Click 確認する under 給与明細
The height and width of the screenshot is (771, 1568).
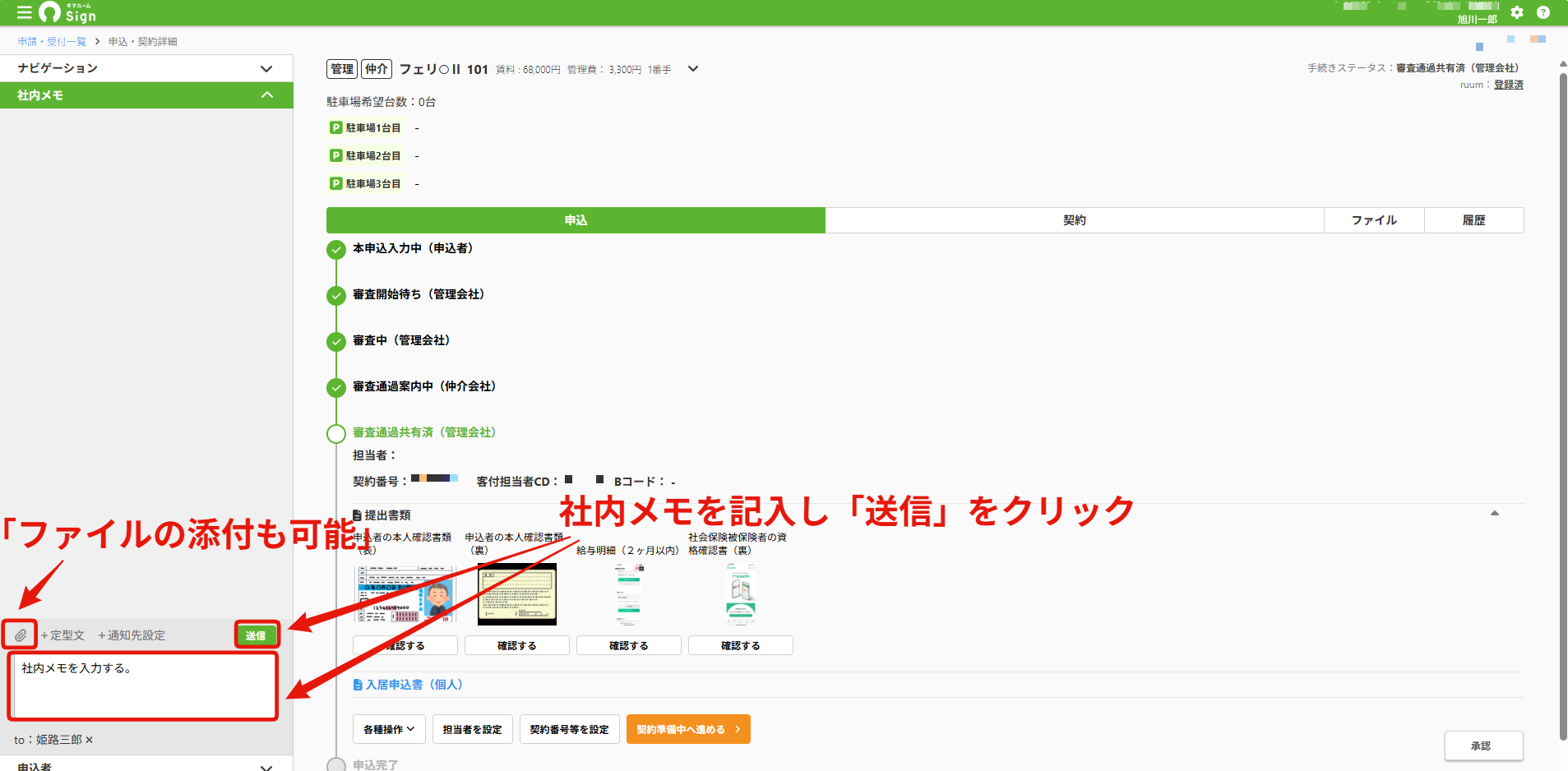[628, 645]
